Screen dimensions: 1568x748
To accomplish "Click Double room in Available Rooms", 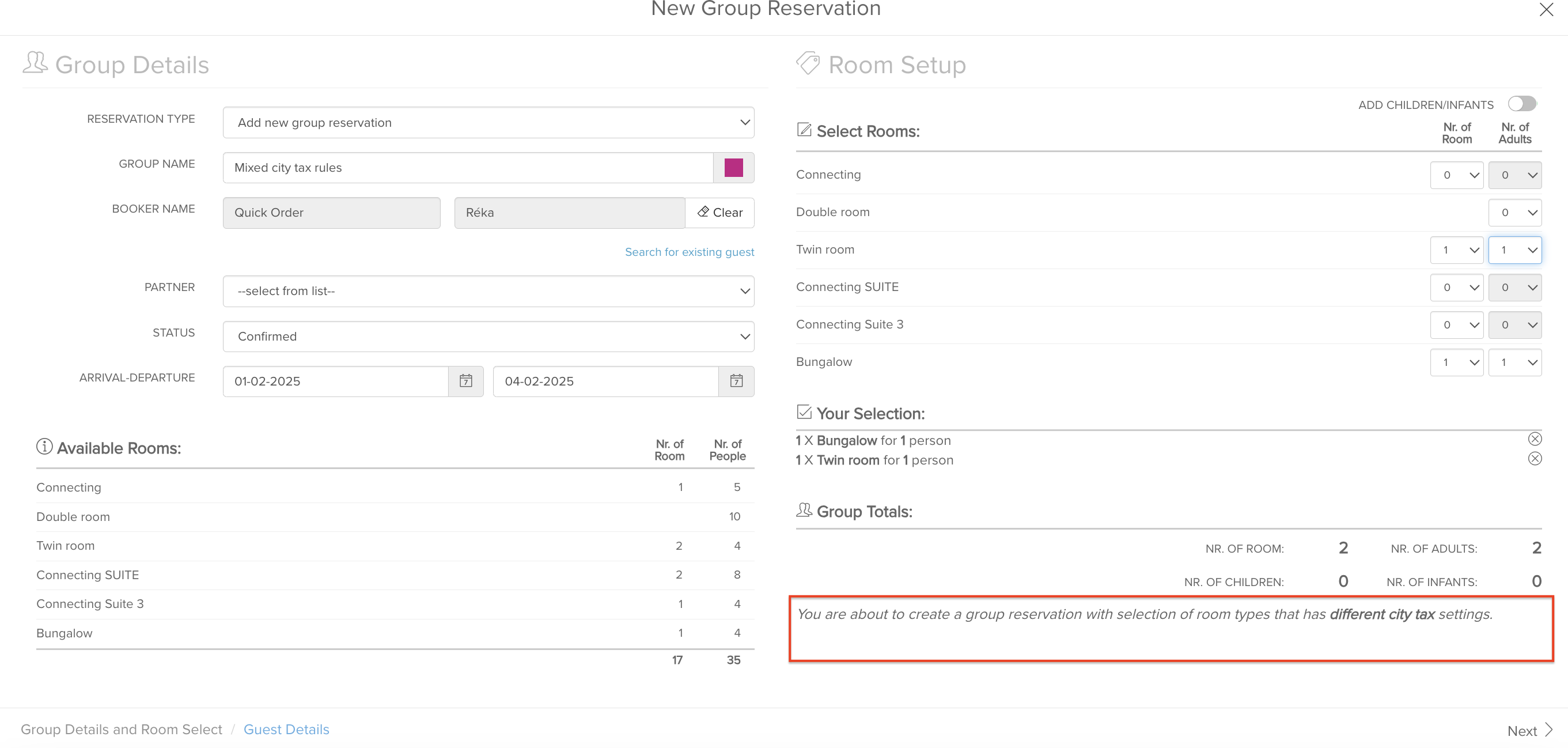I will (395, 516).
